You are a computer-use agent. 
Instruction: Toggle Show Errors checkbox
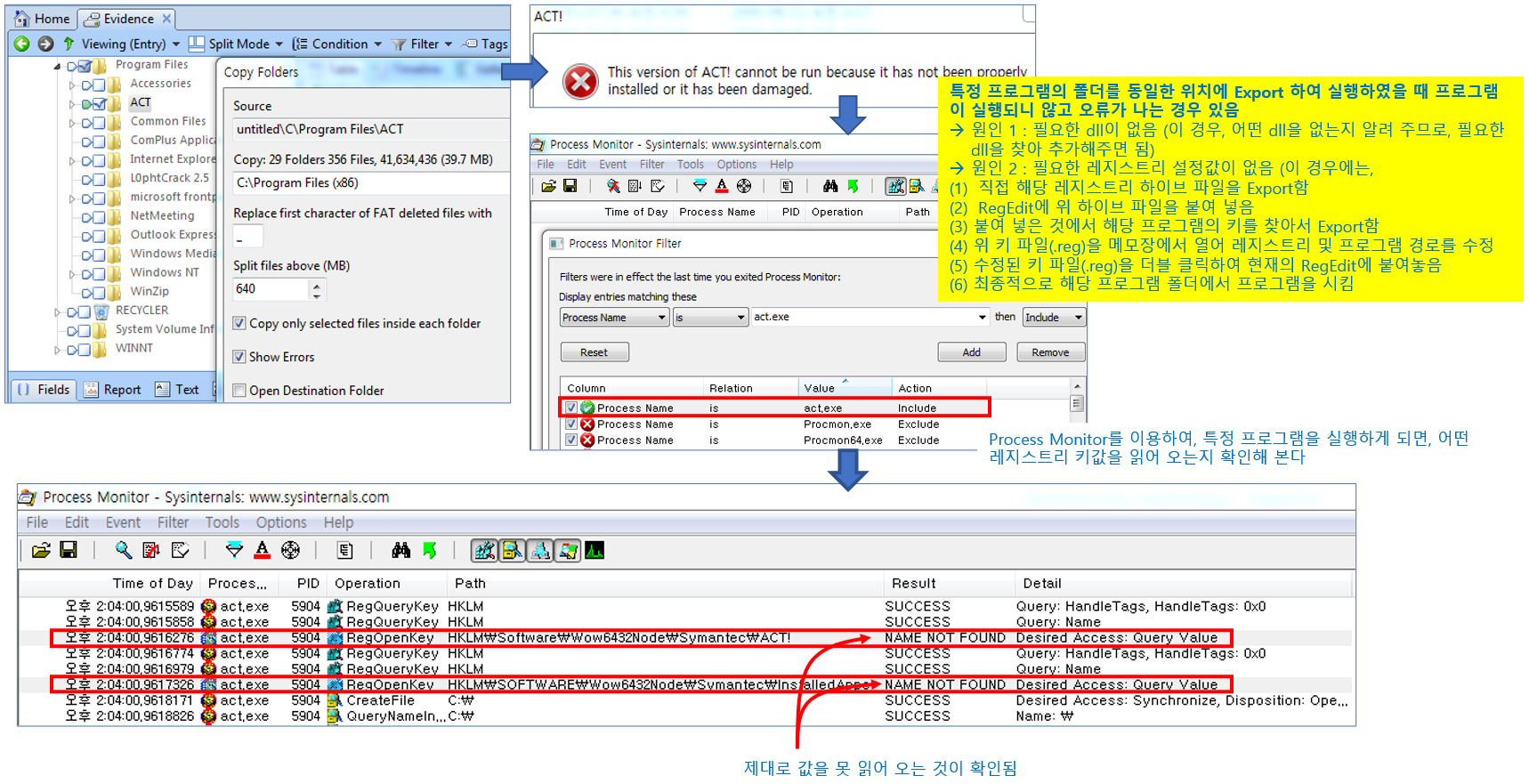tap(239, 357)
